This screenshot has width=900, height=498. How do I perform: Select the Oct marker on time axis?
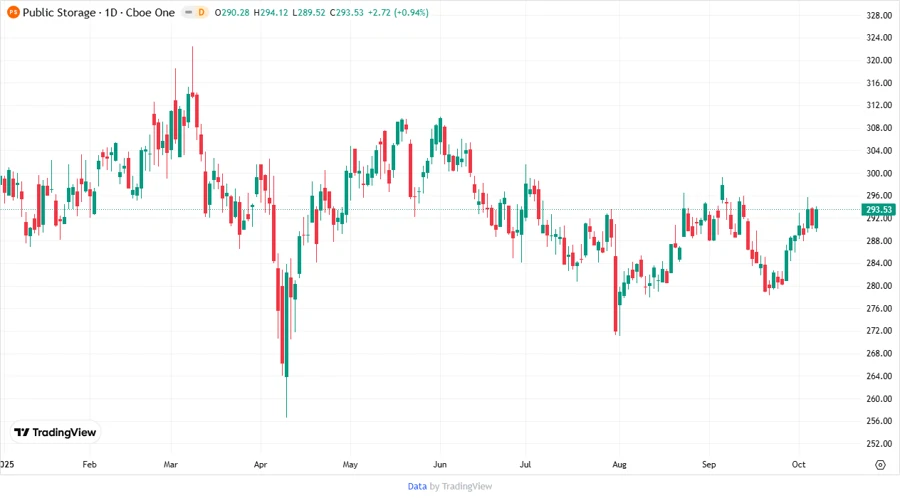[x=798, y=465]
